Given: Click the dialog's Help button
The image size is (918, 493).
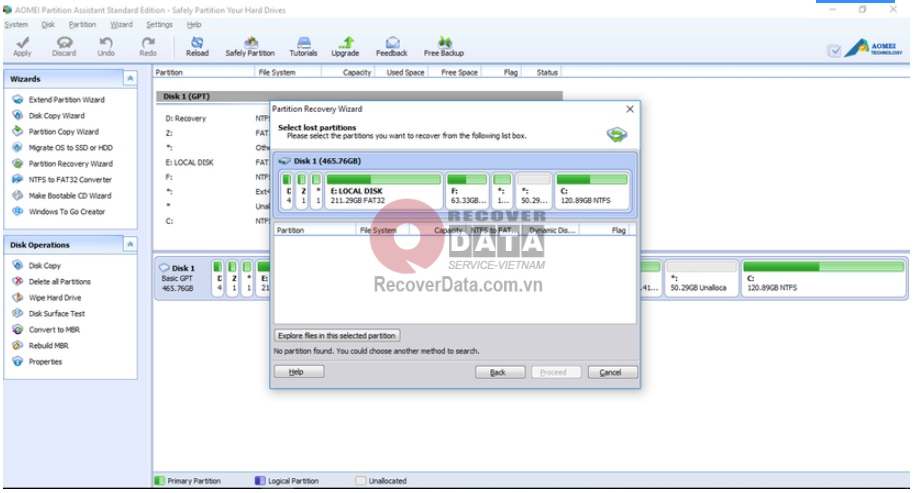Looking at the screenshot, I should [x=299, y=372].
